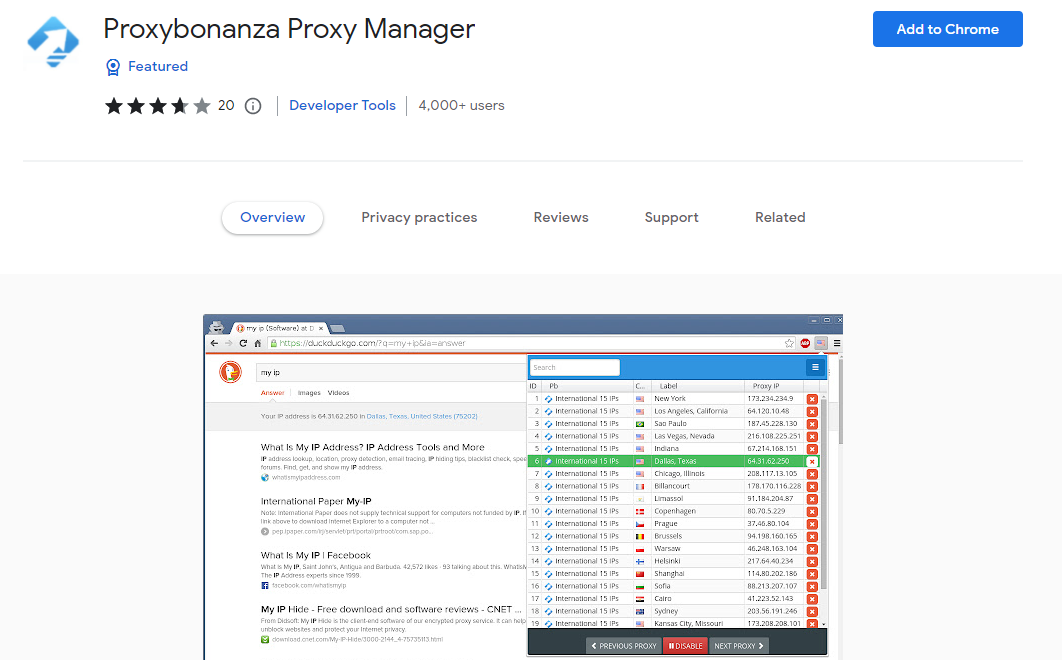Open the Videos results tab
Screen dimensions: 1062x660
[339, 393]
